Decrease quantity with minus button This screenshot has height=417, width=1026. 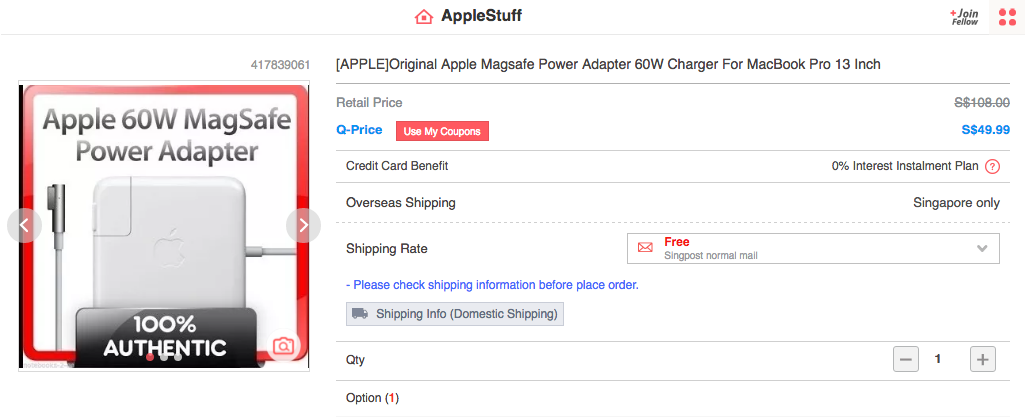point(906,359)
